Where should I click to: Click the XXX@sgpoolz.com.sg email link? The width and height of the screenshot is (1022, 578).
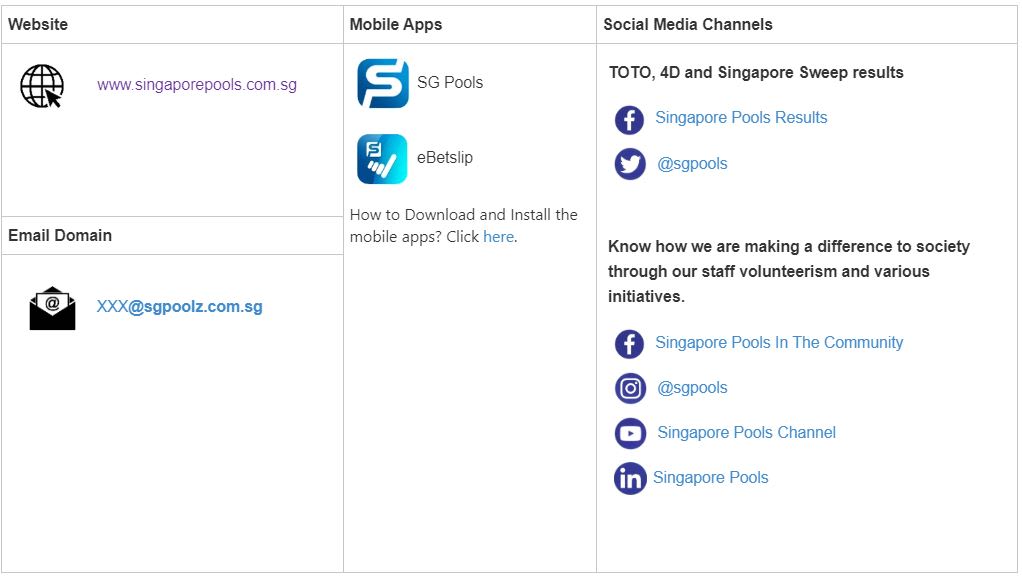pos(179,307)
